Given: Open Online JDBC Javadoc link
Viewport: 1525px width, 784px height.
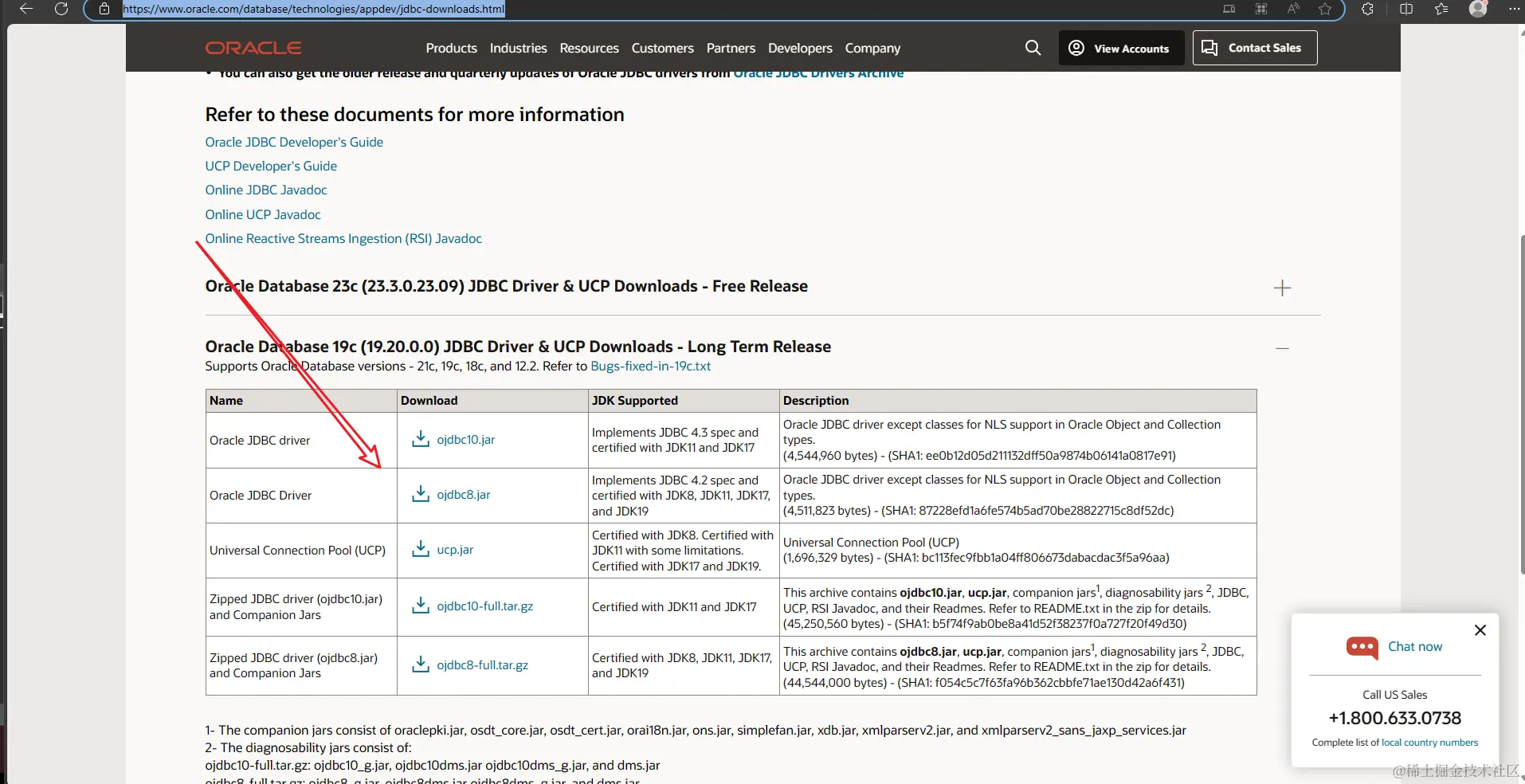Looking at the screenshot, I should (266, 190).
